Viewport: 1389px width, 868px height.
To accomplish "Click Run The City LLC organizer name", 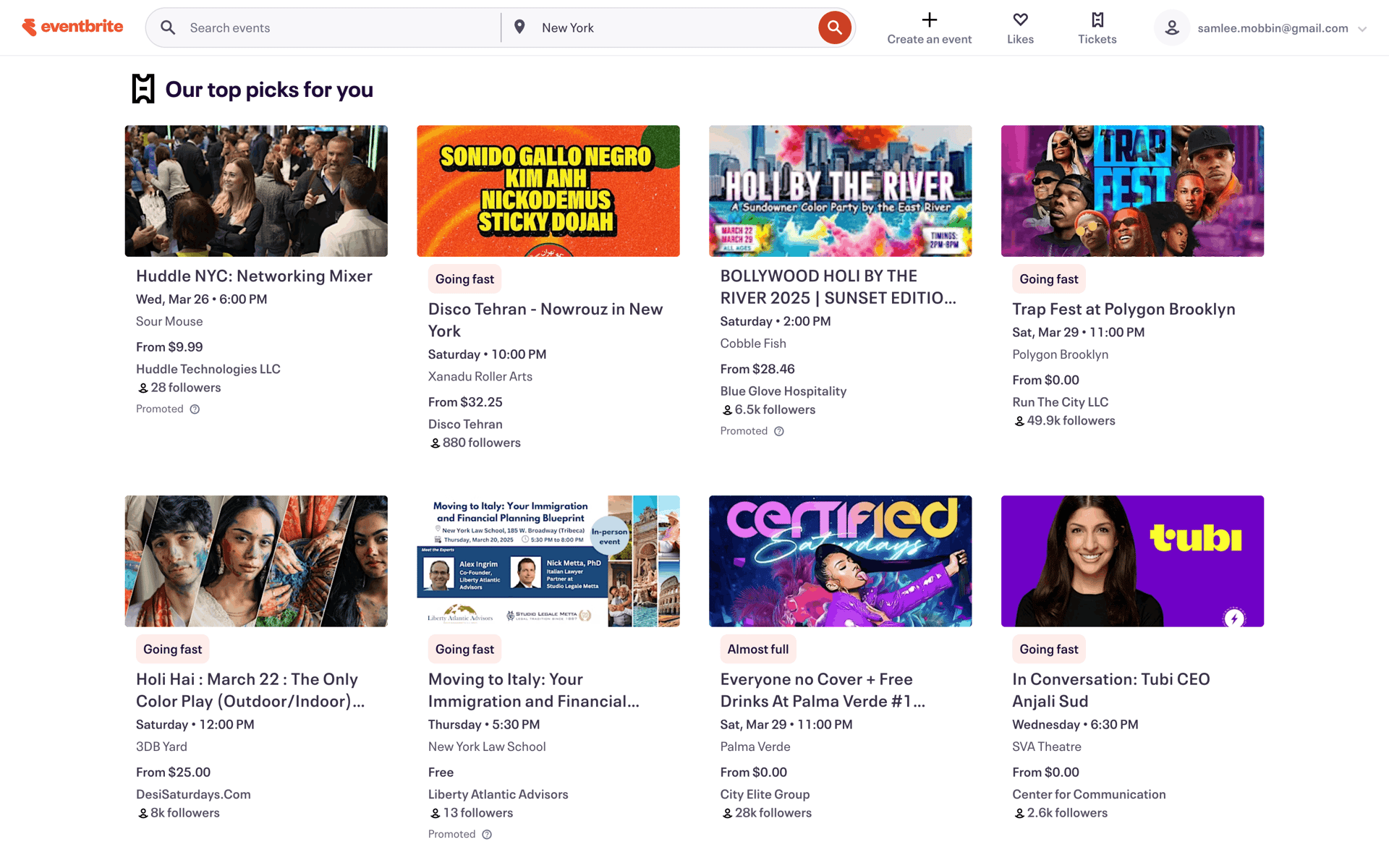I will click(1061, 402).
